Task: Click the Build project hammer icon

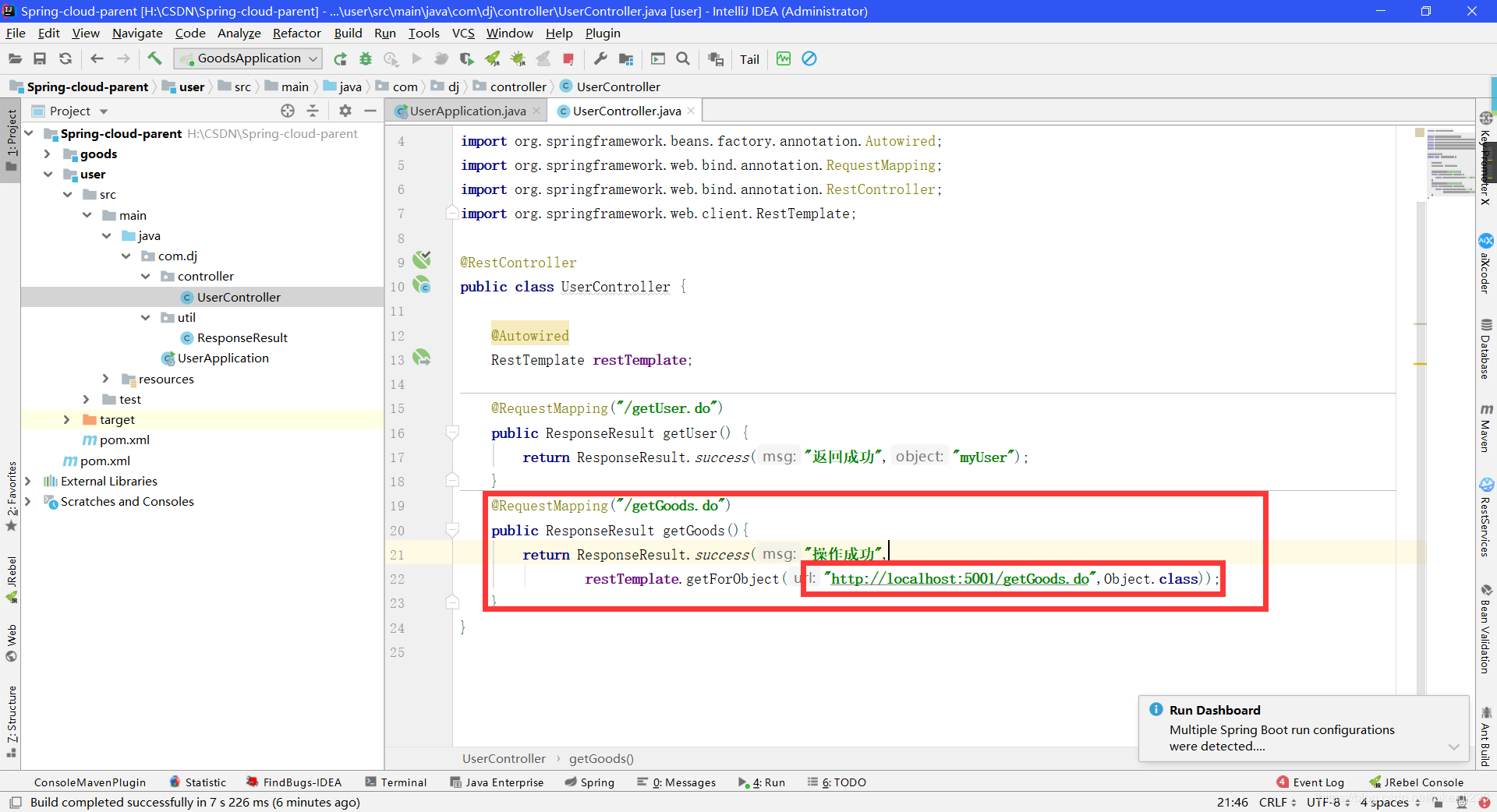Action: (x=154, y=58)
